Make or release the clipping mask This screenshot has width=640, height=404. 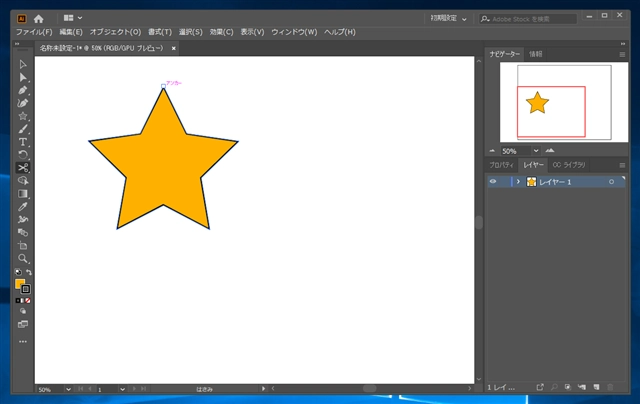click(568, 387)
